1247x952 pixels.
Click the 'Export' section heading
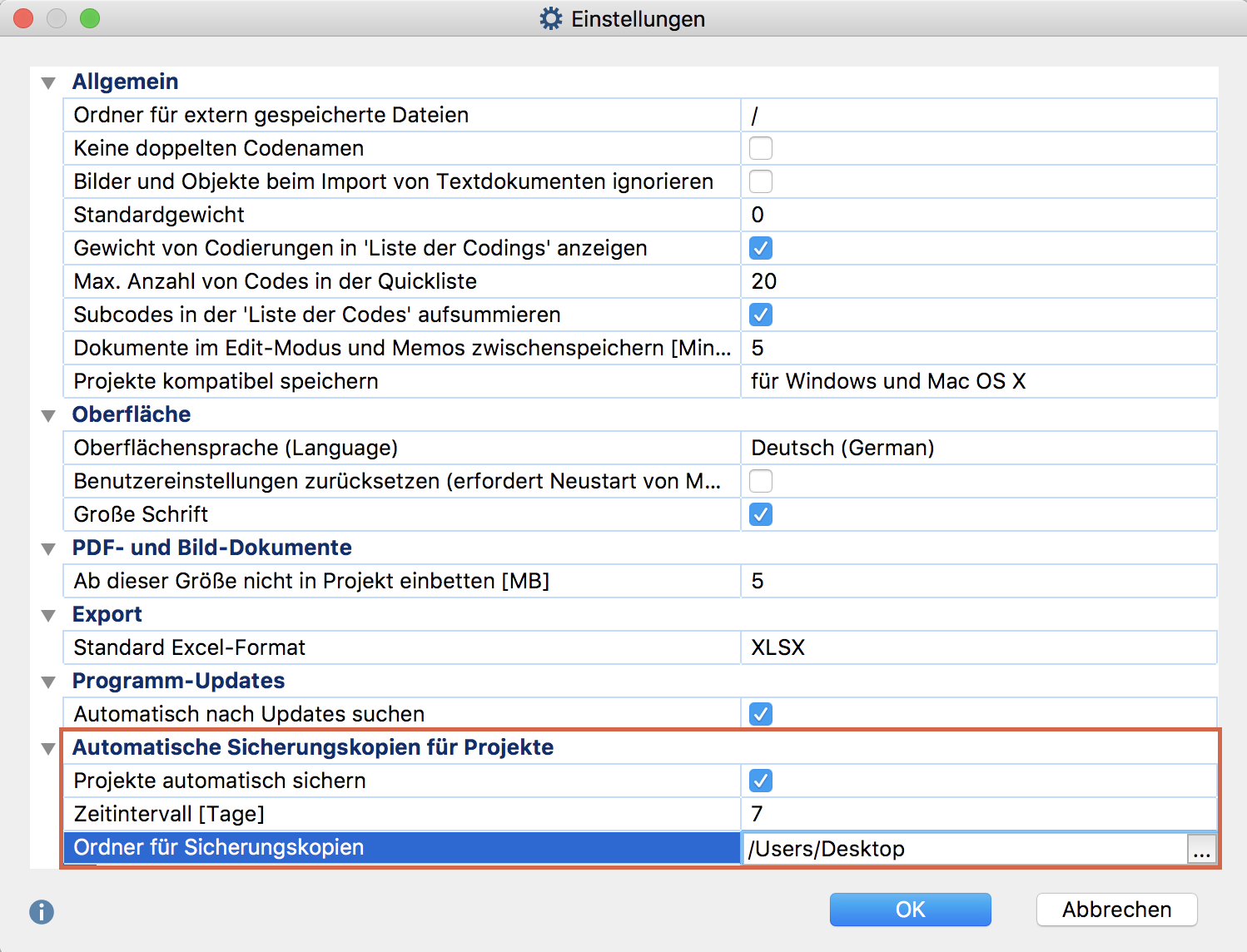[107, 614]
